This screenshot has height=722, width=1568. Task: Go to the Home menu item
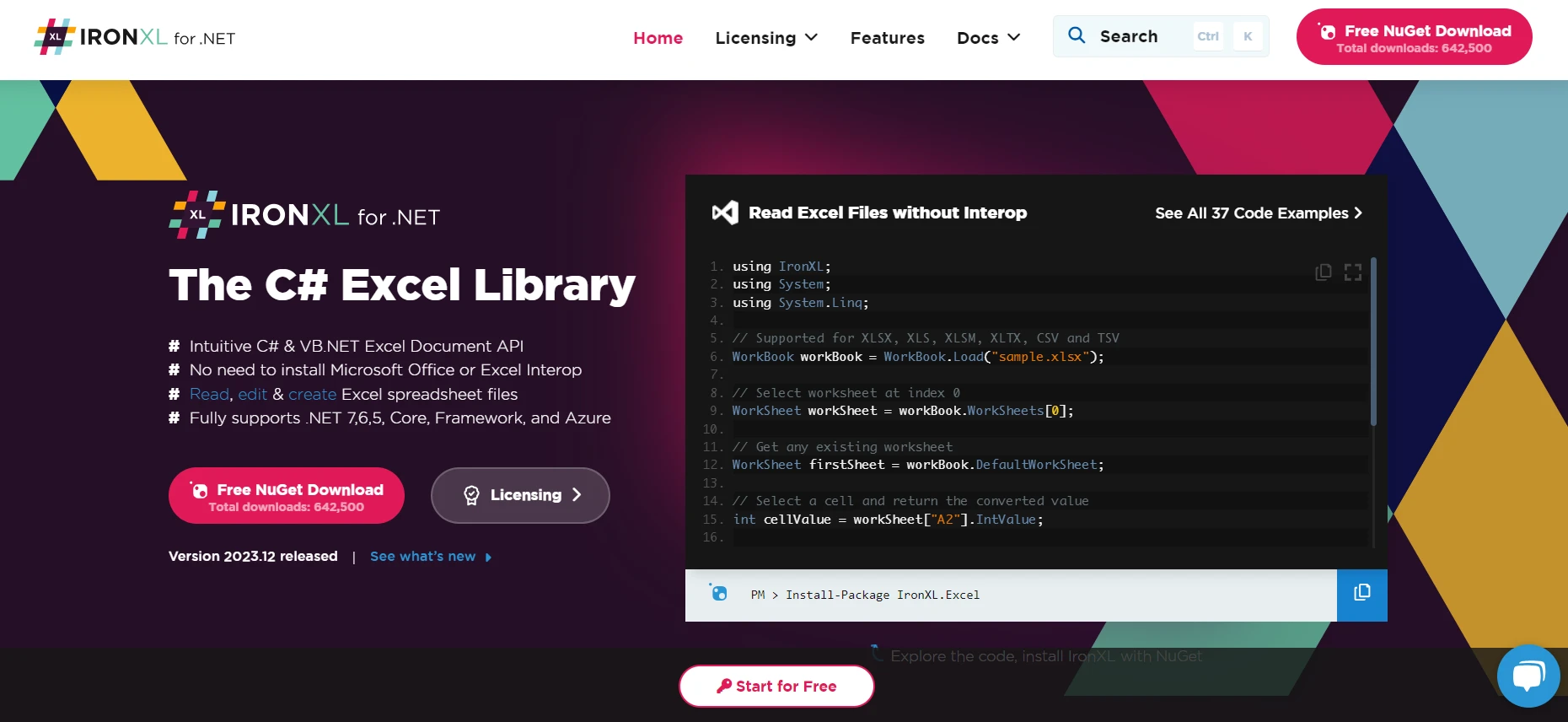tap(658, 38)
